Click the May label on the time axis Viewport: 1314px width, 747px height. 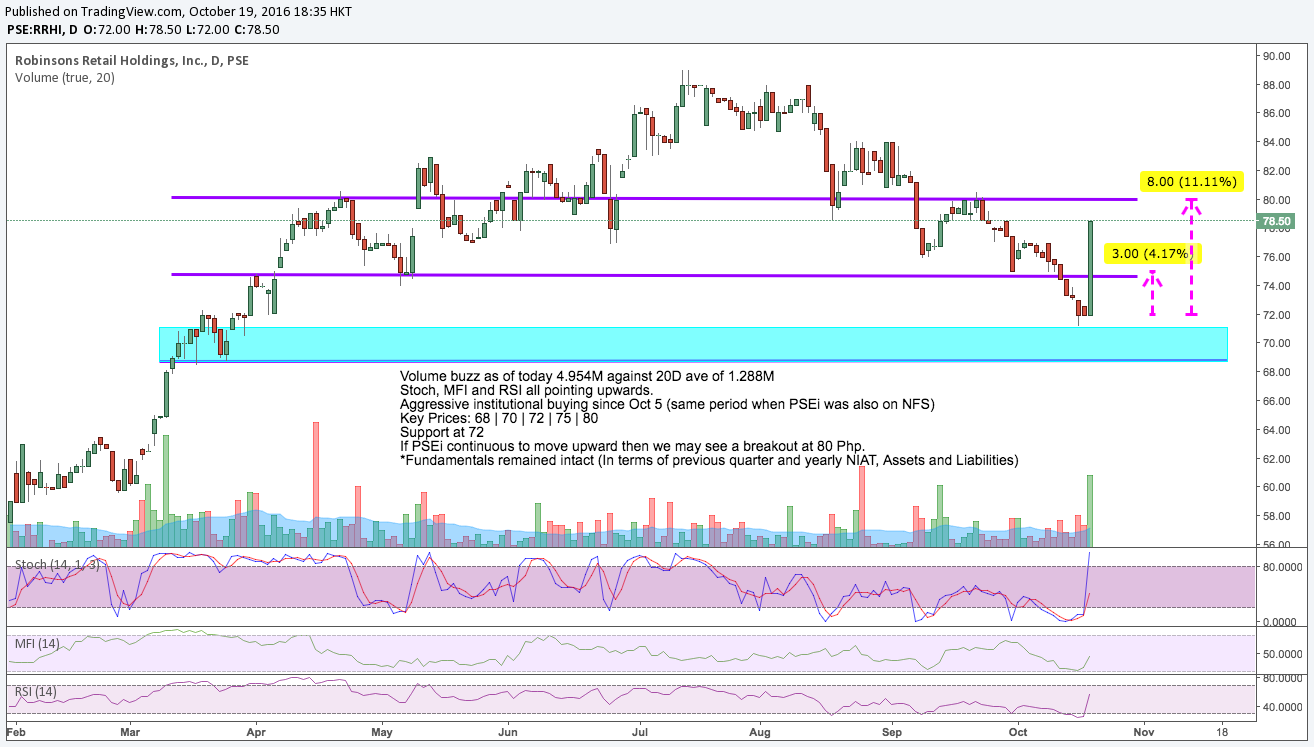[x=384, y=731]
